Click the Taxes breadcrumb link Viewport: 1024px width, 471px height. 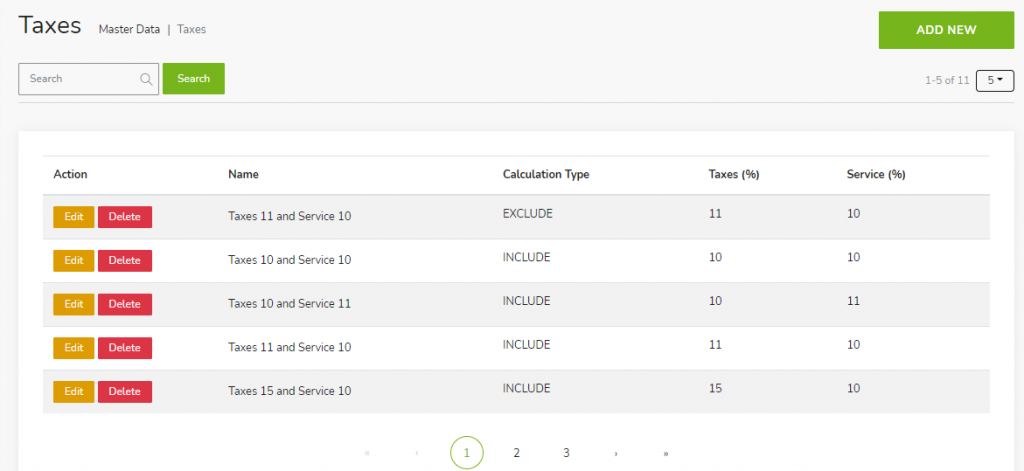(191, 29)
